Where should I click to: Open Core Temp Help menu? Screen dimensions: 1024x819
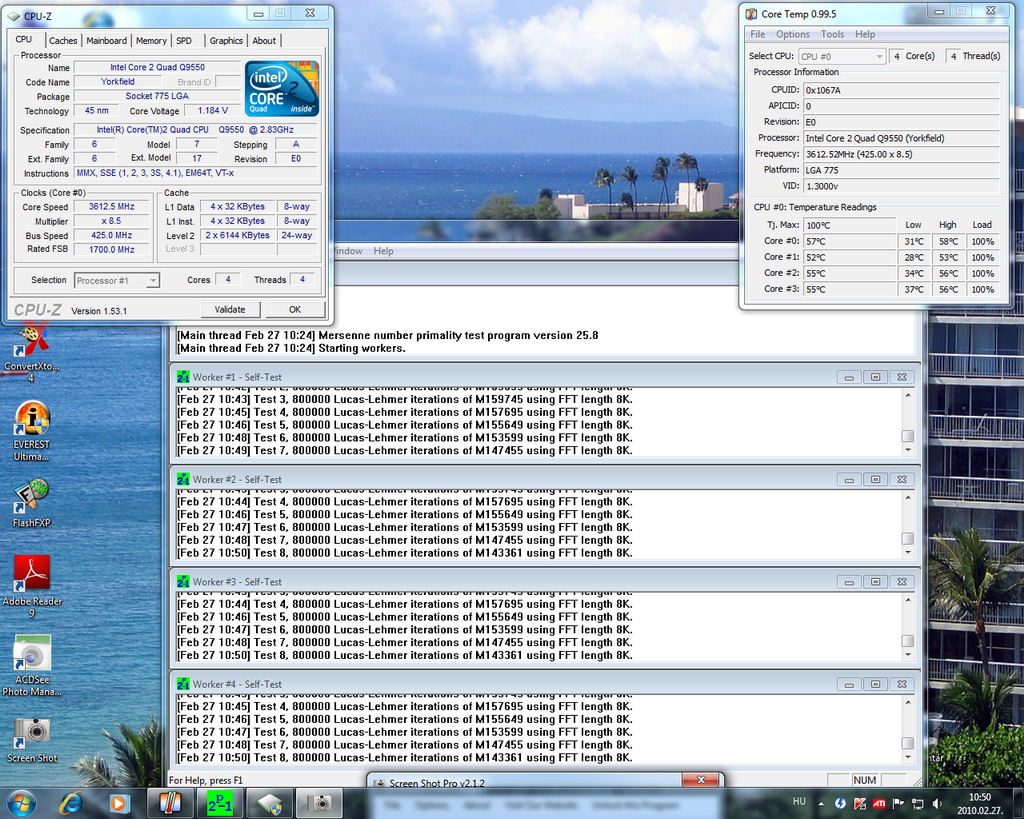[x=865, y=34]
